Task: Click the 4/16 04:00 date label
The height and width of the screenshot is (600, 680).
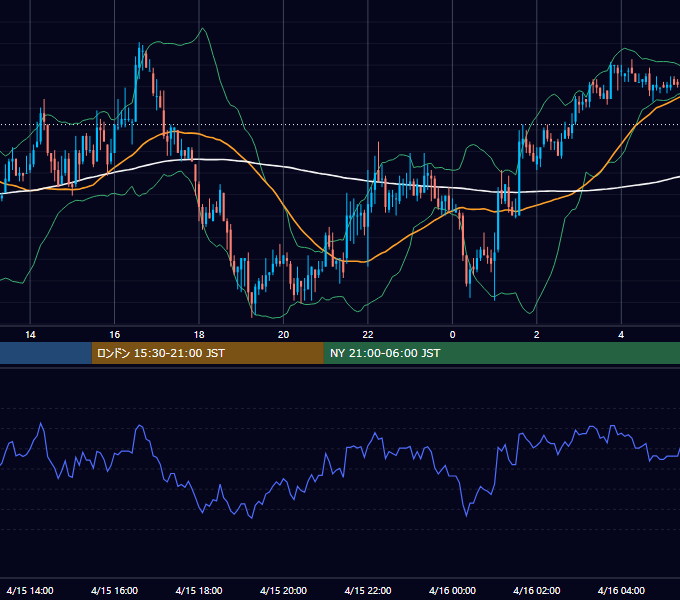Action: [621, 590]
